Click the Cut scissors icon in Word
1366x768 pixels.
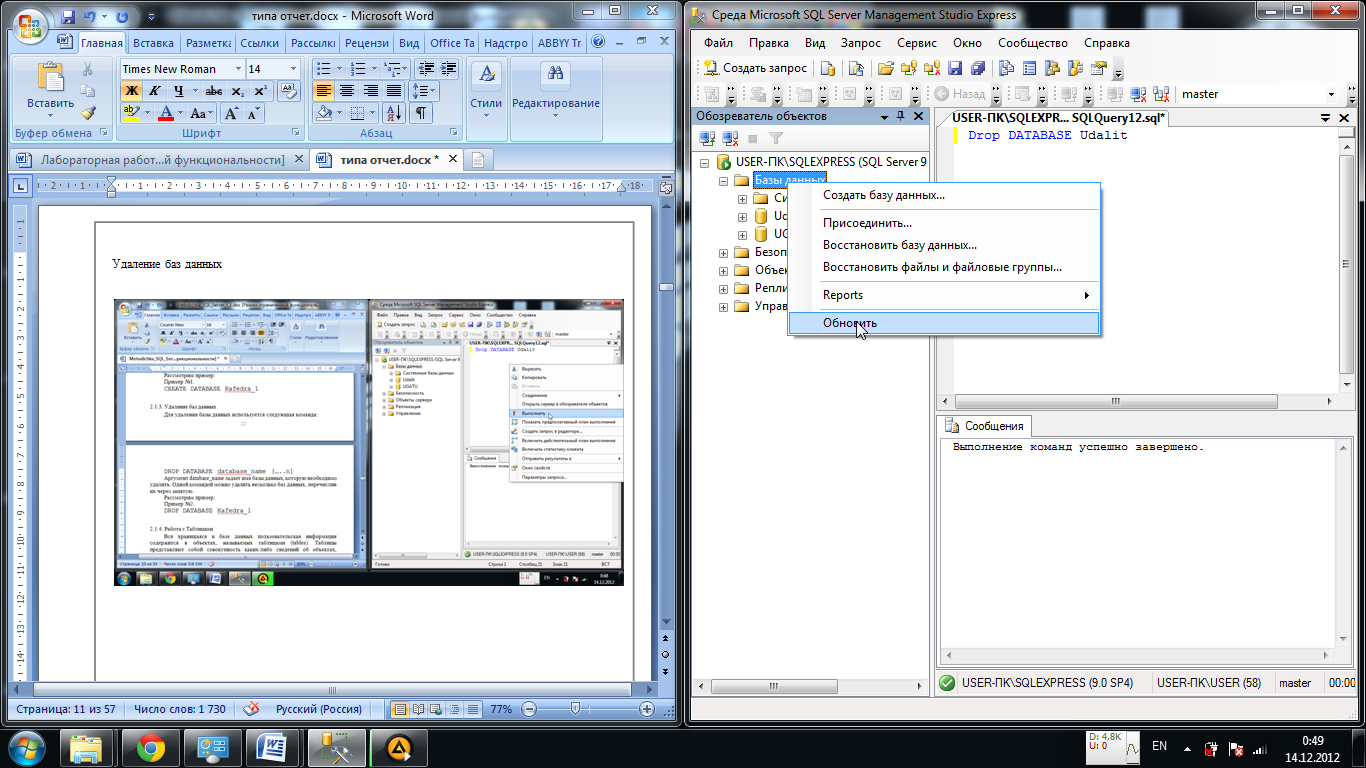[x=88, y=70]
